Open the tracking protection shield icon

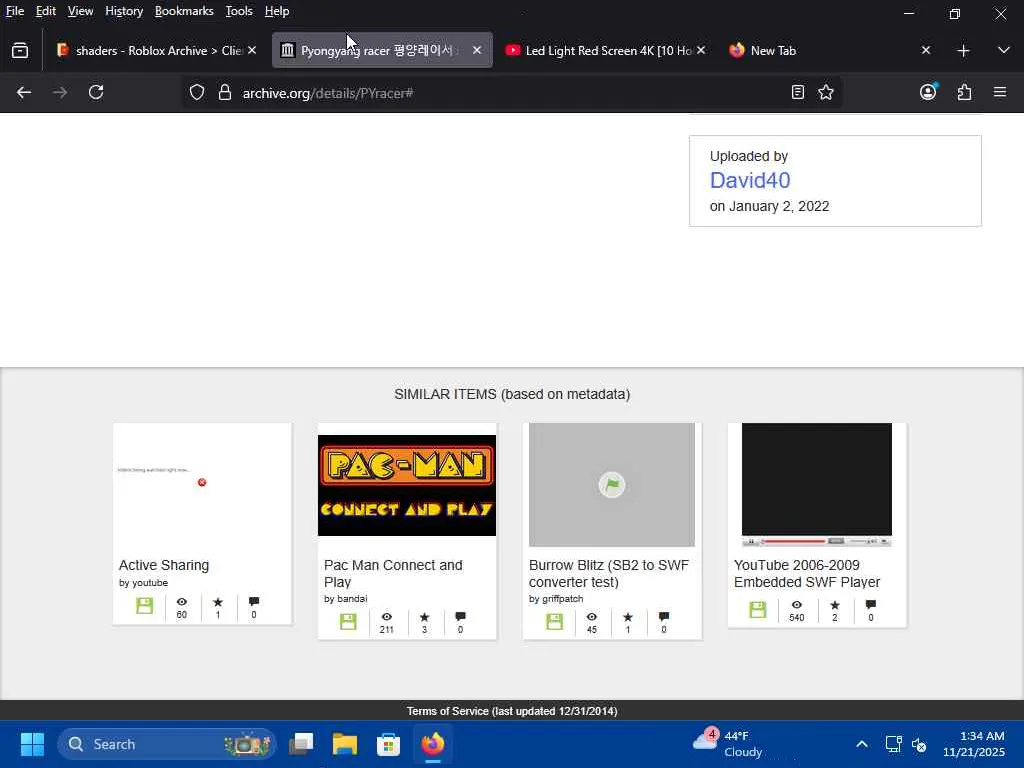(x=197, y=93)
